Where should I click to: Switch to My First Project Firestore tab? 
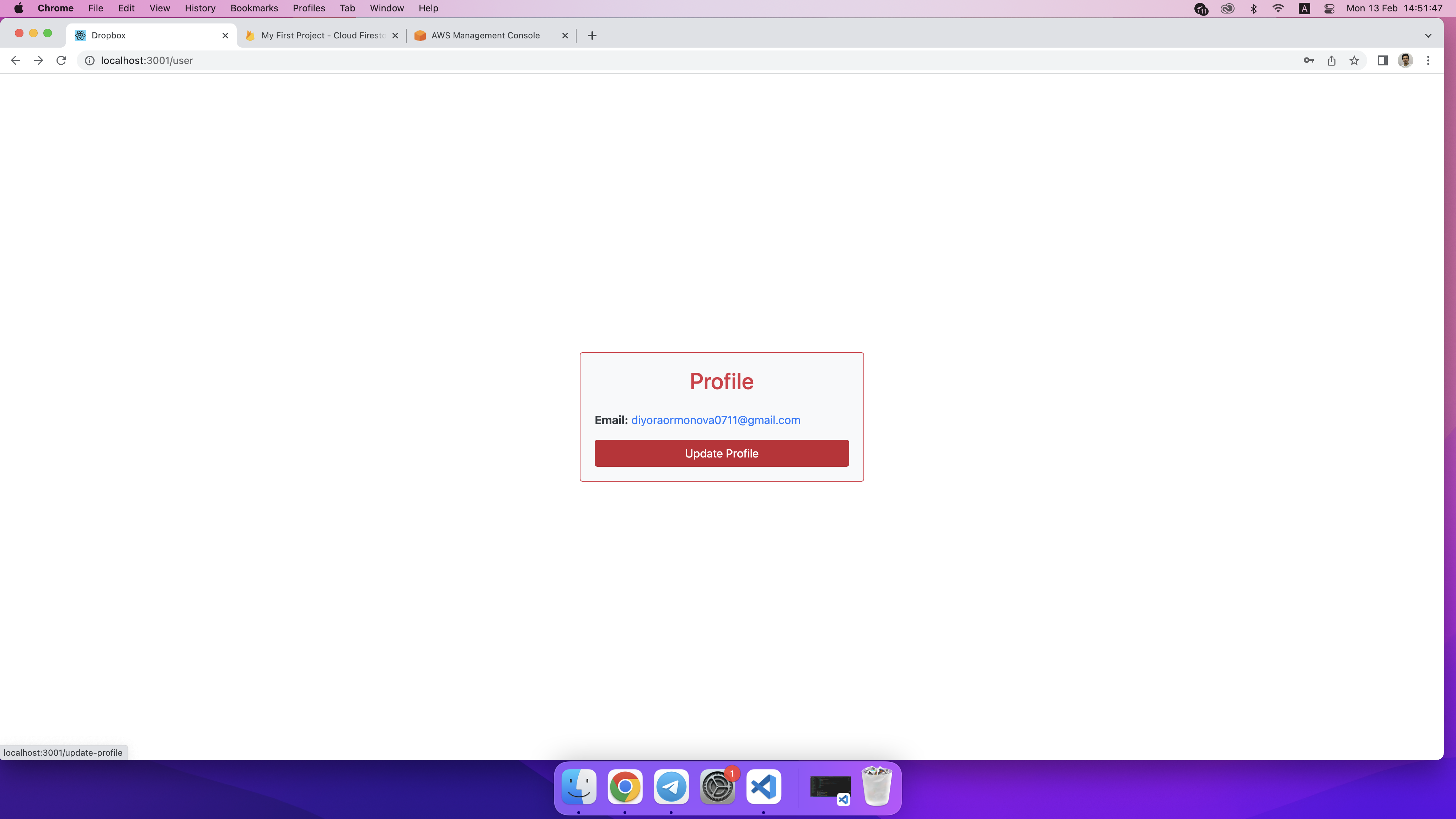click(x=322, y=36)
